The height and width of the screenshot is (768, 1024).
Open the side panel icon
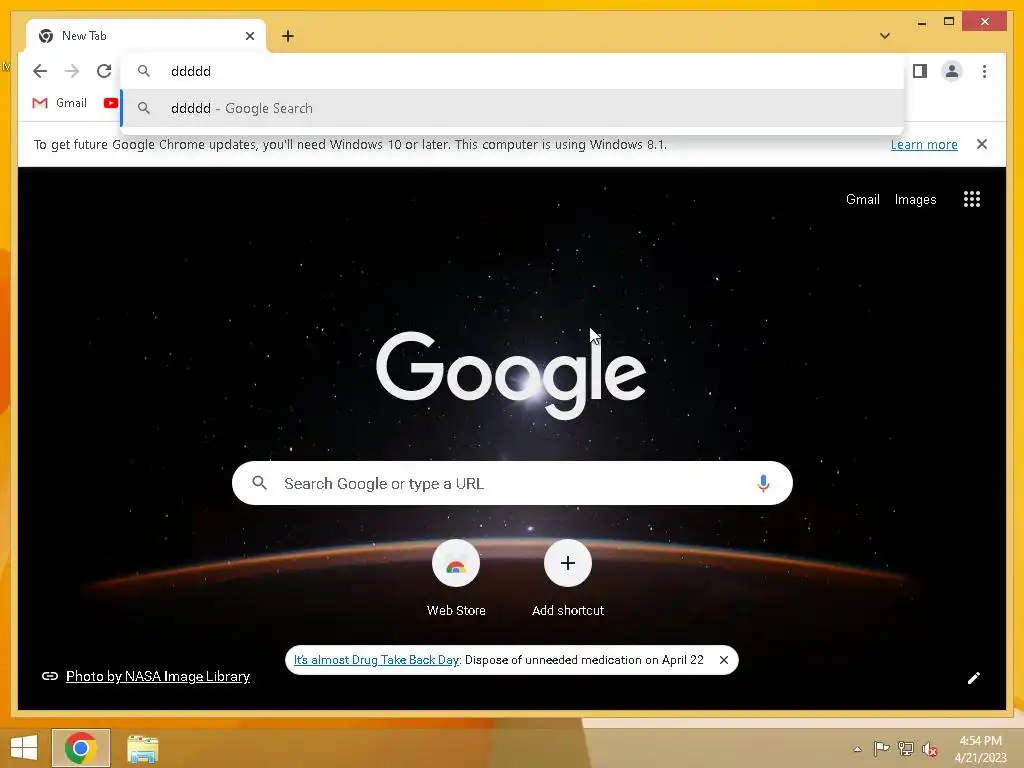[920, 71]
